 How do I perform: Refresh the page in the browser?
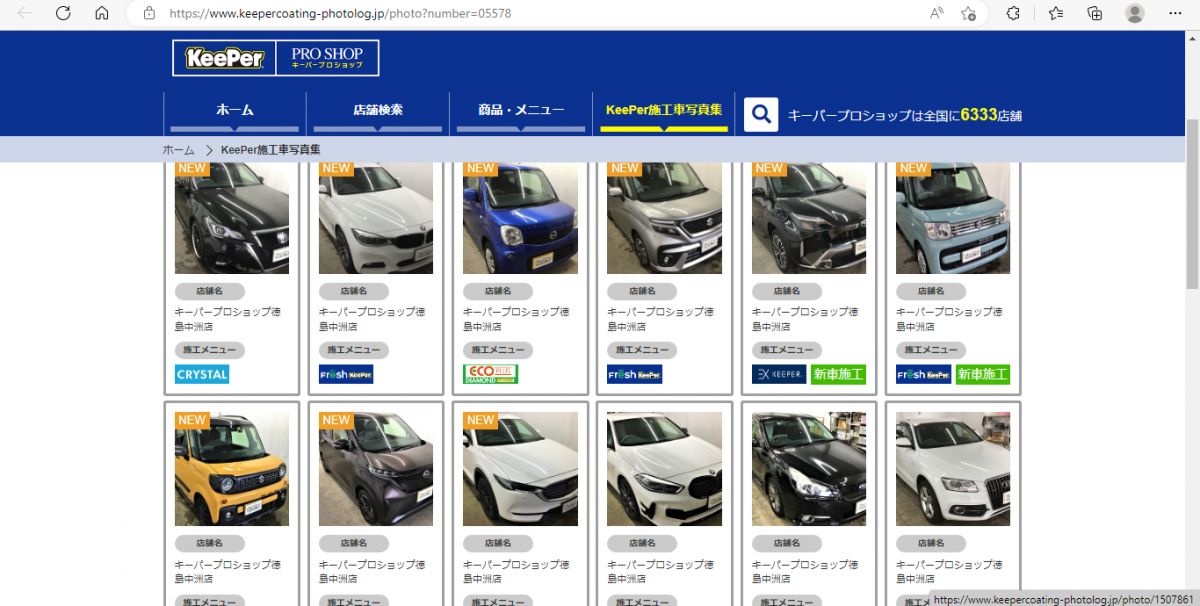(63, 13)
